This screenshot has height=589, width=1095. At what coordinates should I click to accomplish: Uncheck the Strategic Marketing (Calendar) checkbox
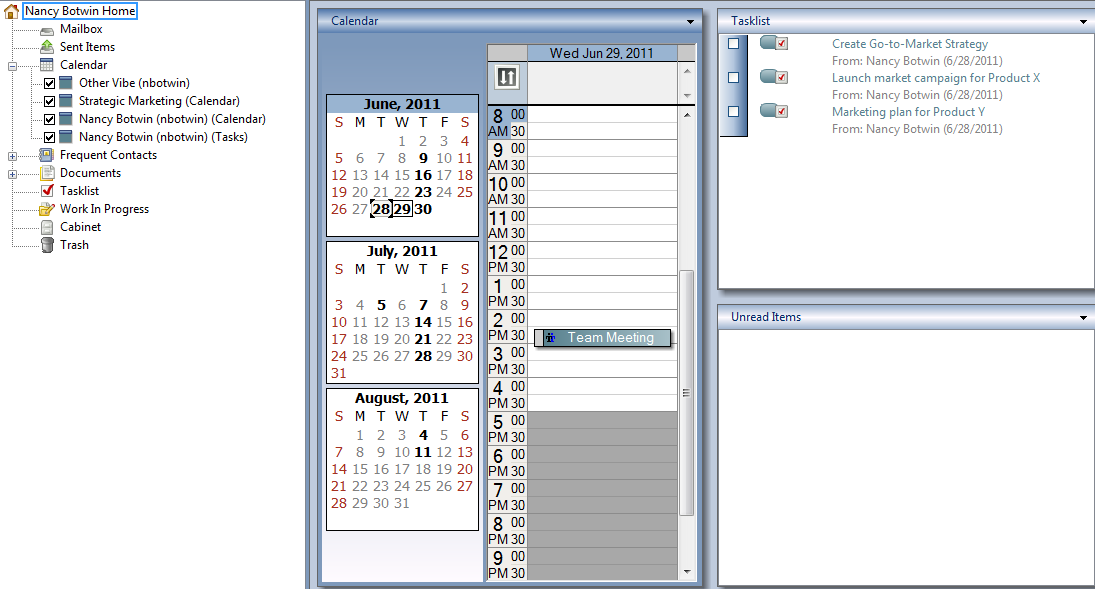tap(50, 101)
